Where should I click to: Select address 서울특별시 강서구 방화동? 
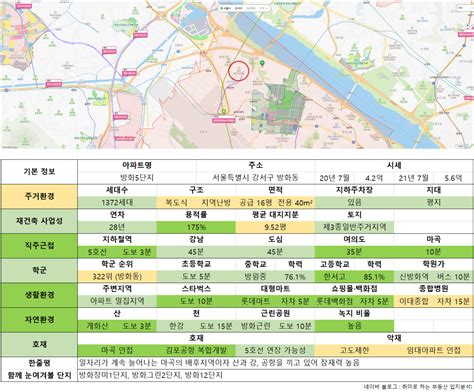[x=256, y=178]
